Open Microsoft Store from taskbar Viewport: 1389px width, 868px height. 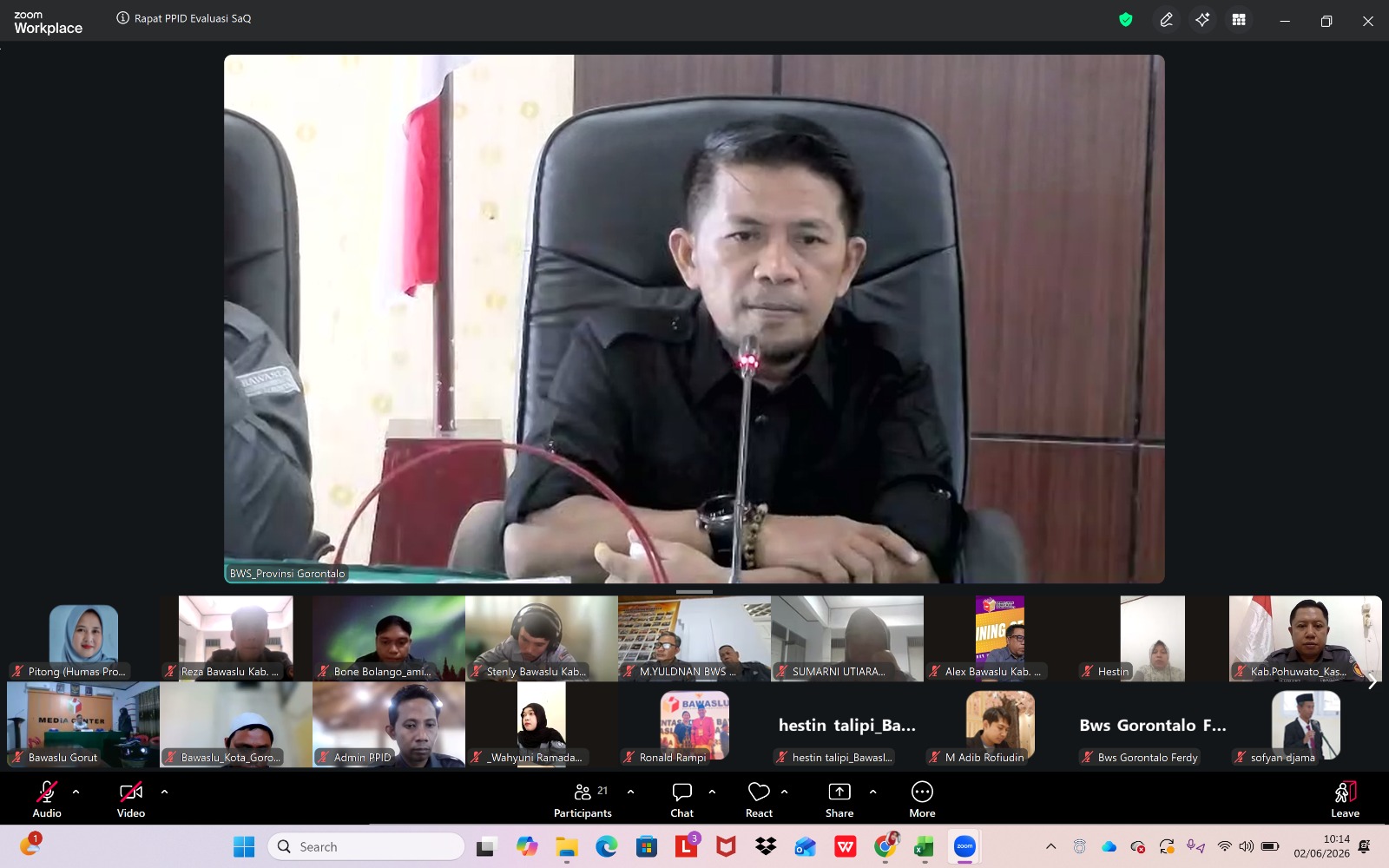tap(646, 846)
